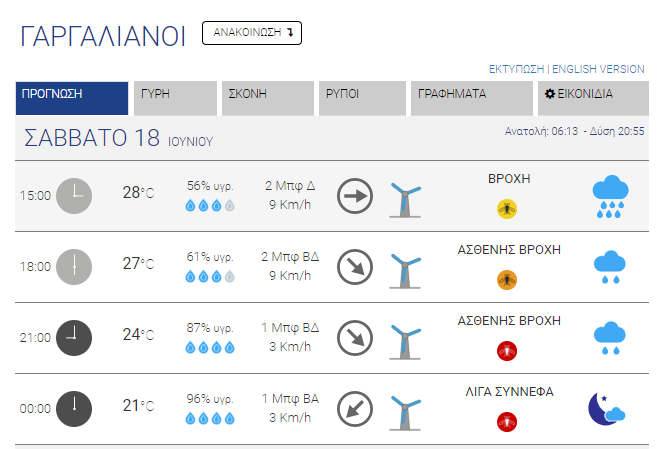Open the ENGLISH VERSION link
Viewport: 665px width, 449px height.
[598, 69]
